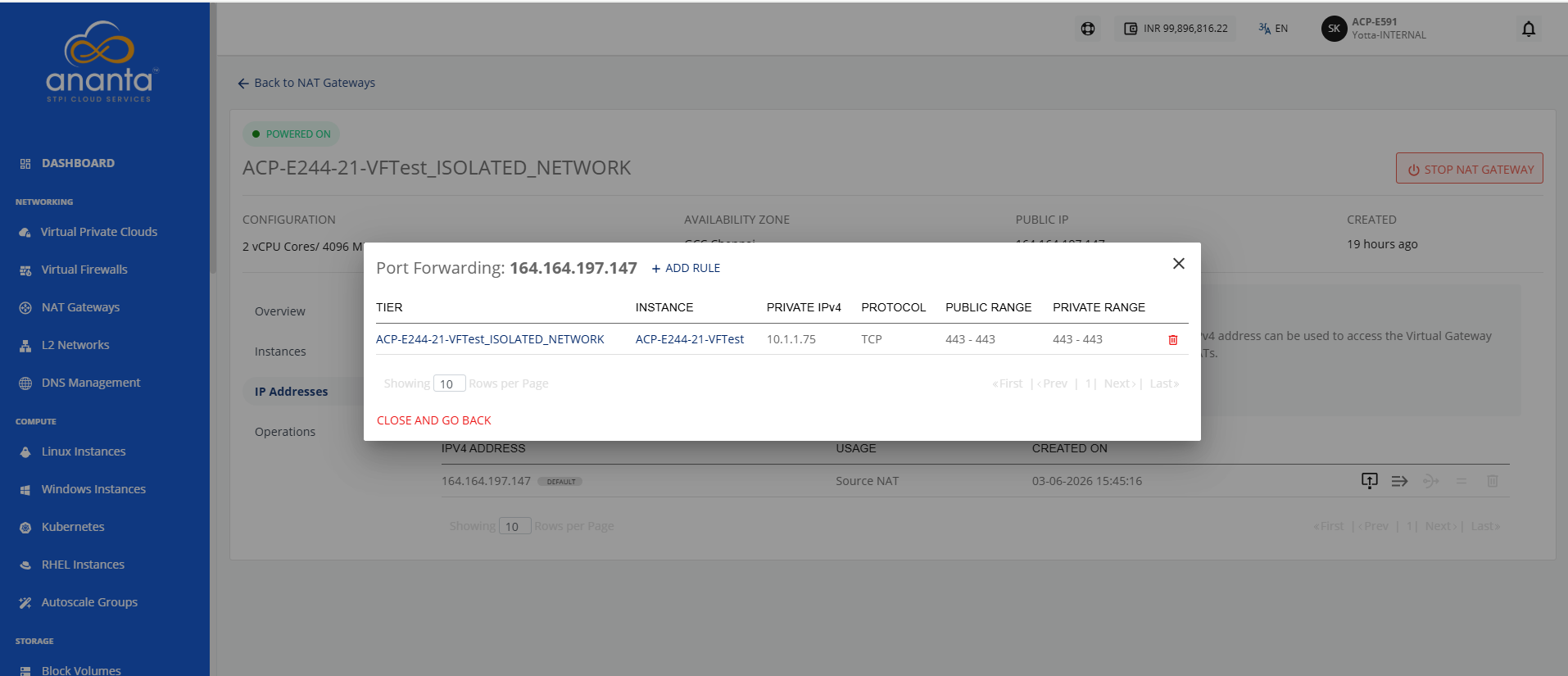Click the notification bell icon
The image size is (1568, 676).
point(1528,29)
